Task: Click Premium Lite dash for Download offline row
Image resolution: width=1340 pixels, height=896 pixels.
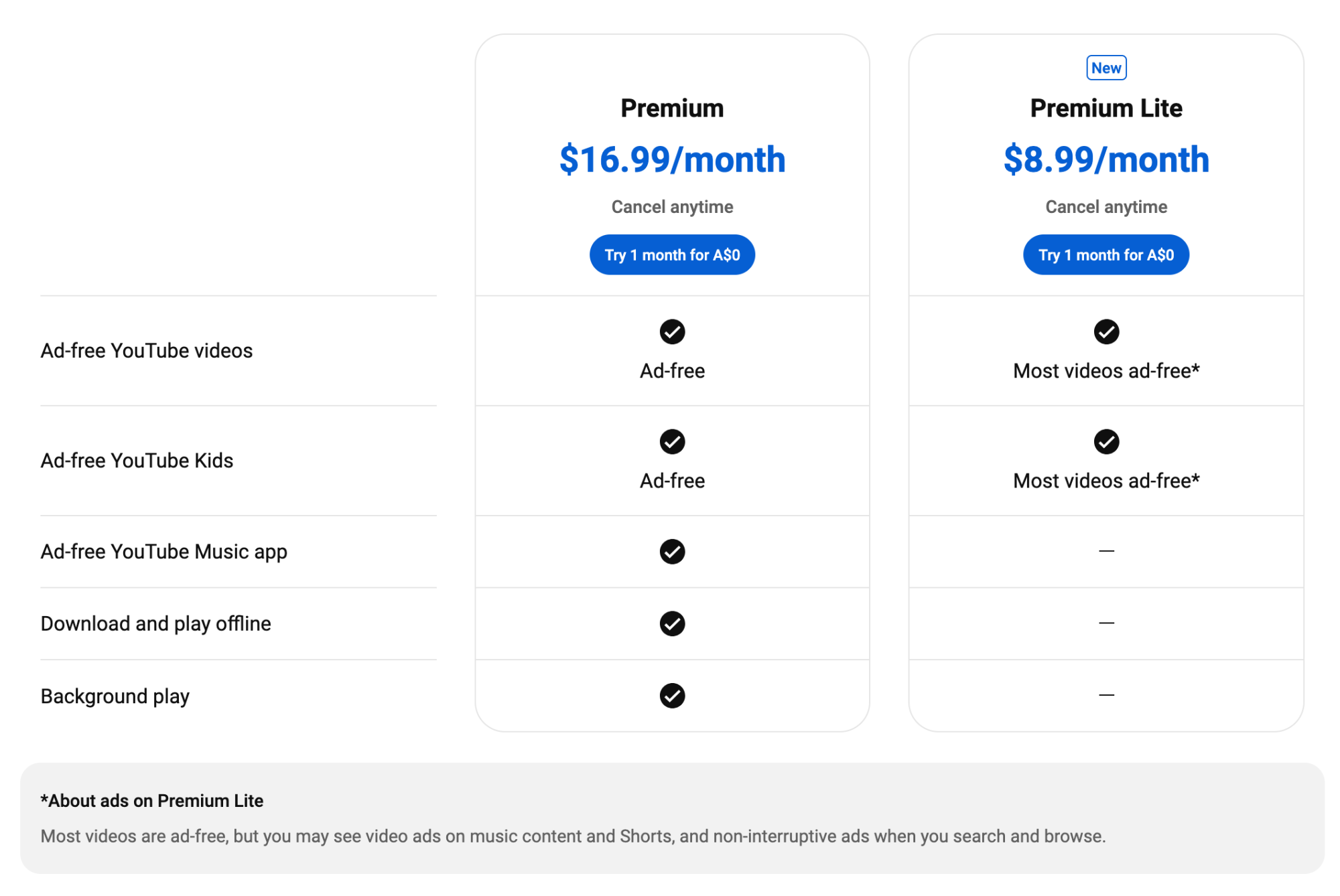Action: (1106, 623)
